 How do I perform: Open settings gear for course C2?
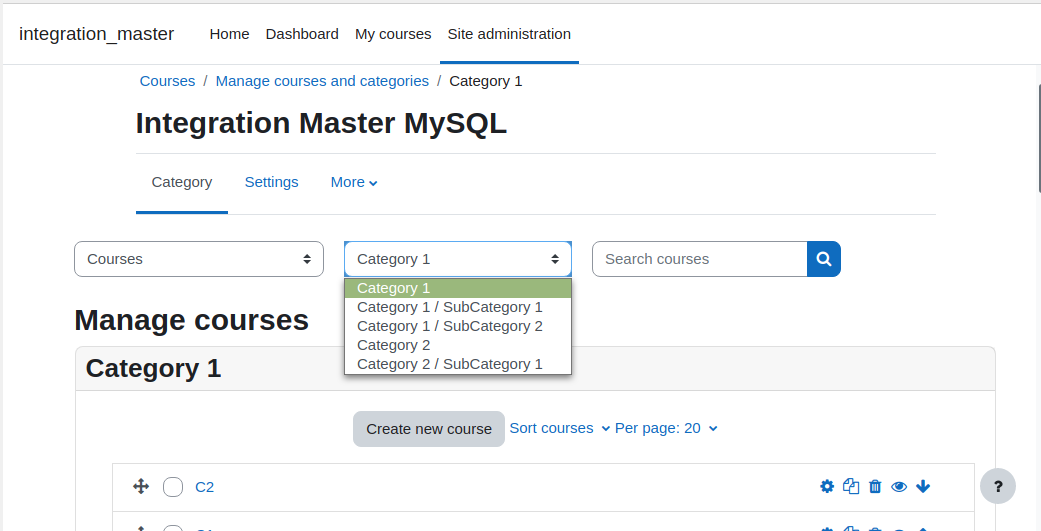point(827,487)
